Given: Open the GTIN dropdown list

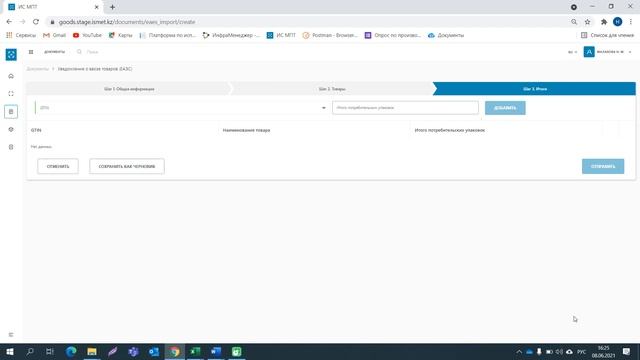Looking at the screenshot, I should (324, 108).
